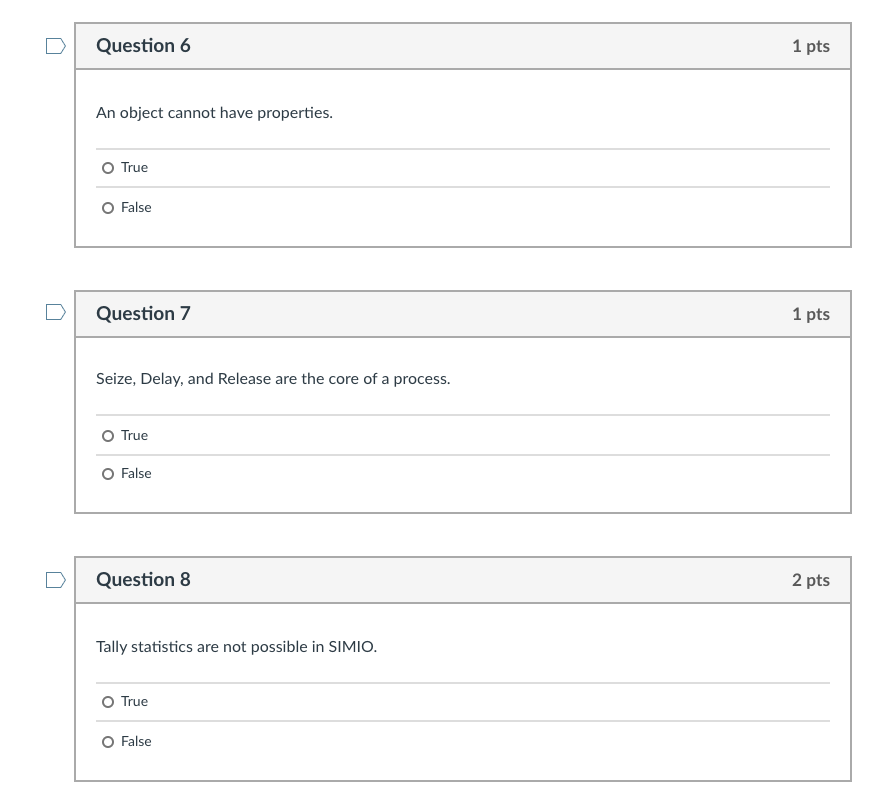Click the Question 8 header bar
878x810 pixels.
pos(462,579)
